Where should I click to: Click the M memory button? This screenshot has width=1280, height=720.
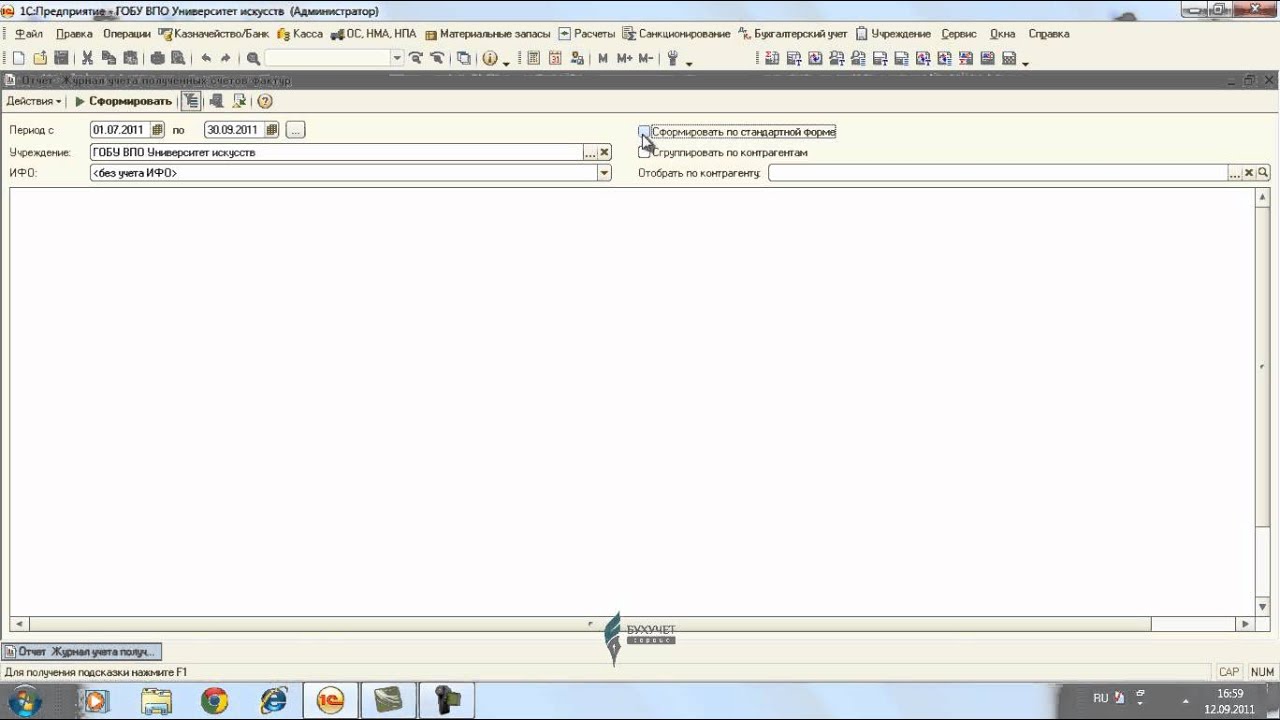point(603,59)
